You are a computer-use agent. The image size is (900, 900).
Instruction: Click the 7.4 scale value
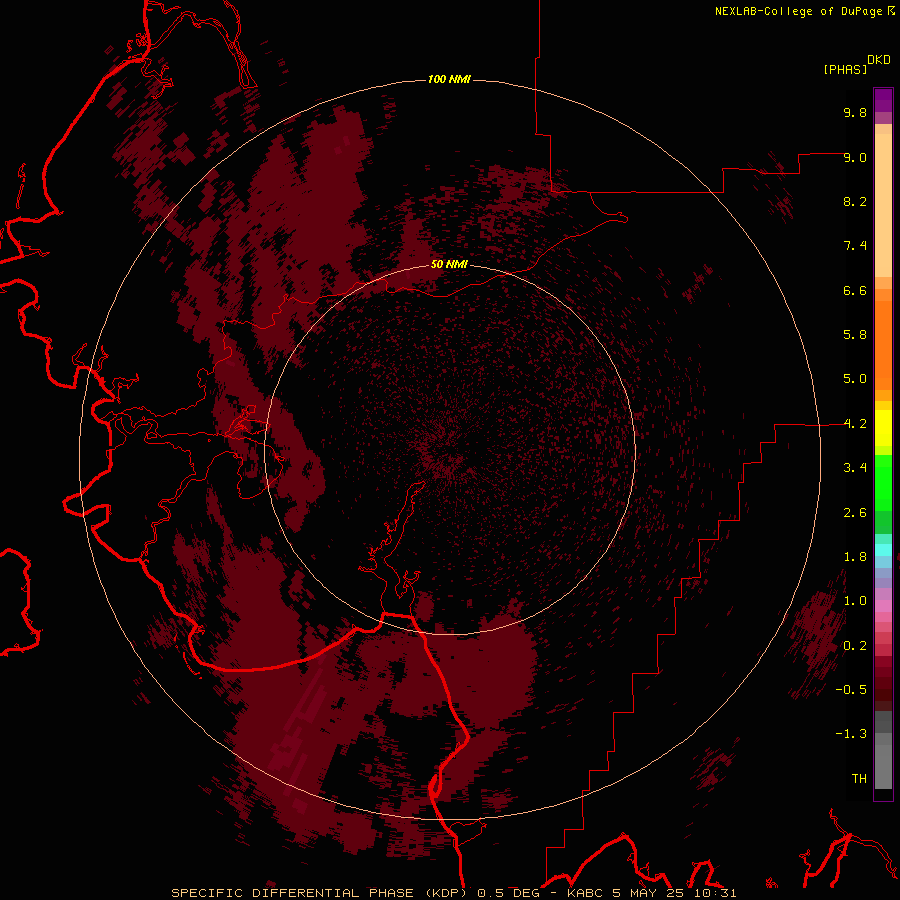855,246
